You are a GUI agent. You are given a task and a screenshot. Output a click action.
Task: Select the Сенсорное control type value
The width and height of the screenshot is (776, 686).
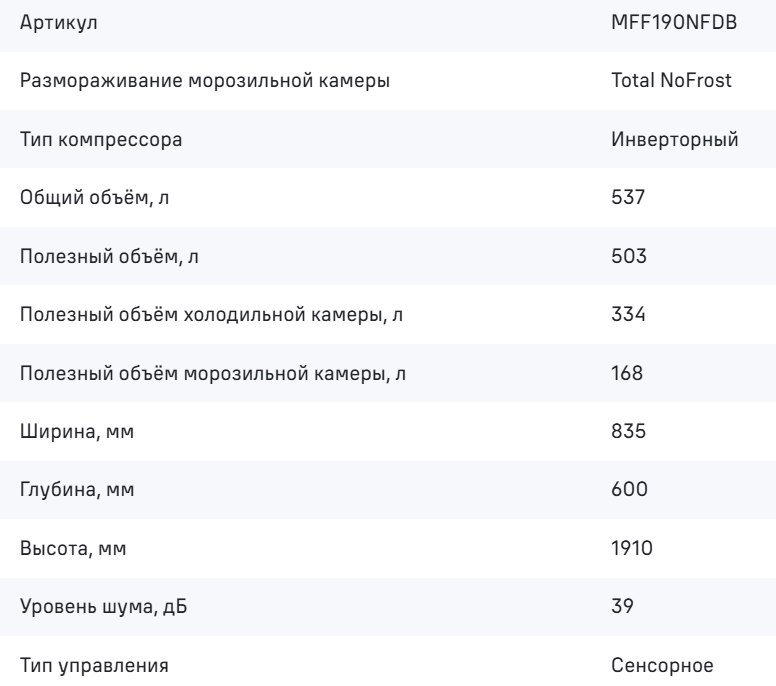coord(662,665)
